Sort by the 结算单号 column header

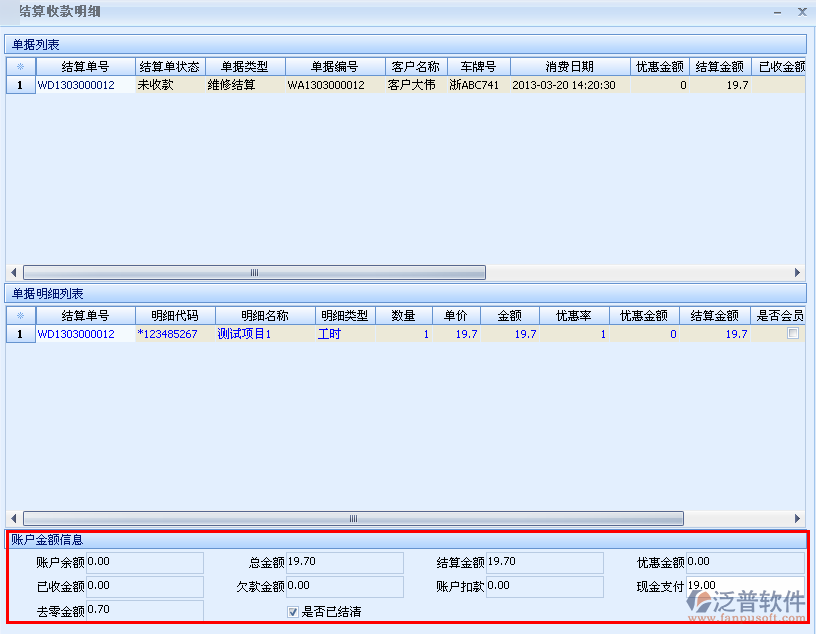[85, 66]
